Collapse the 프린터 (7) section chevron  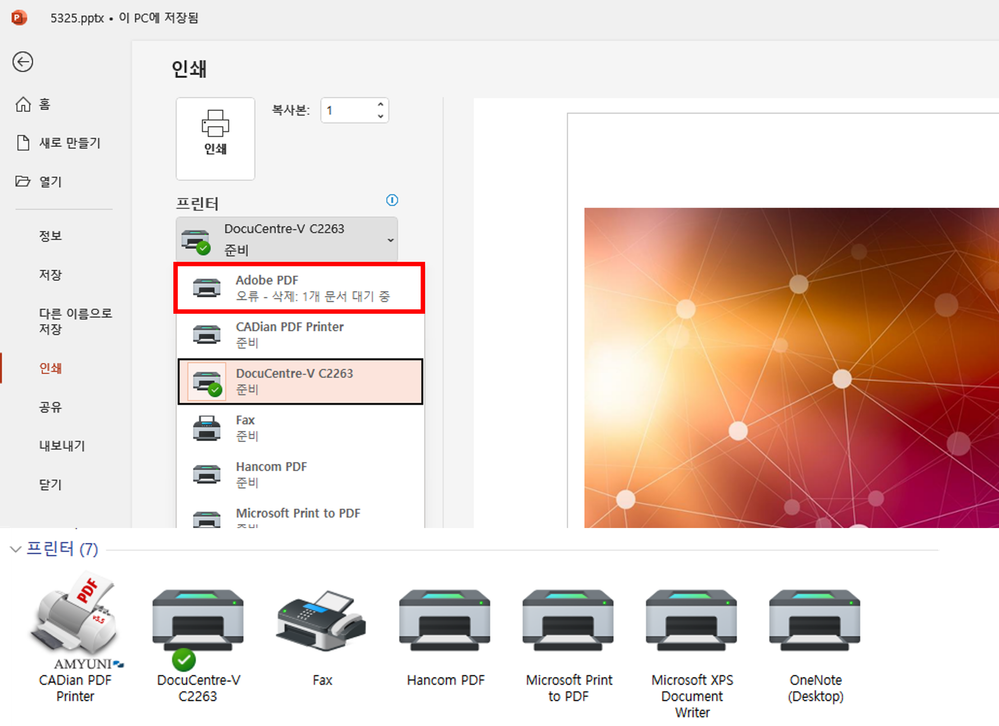[x=15, y=549]
